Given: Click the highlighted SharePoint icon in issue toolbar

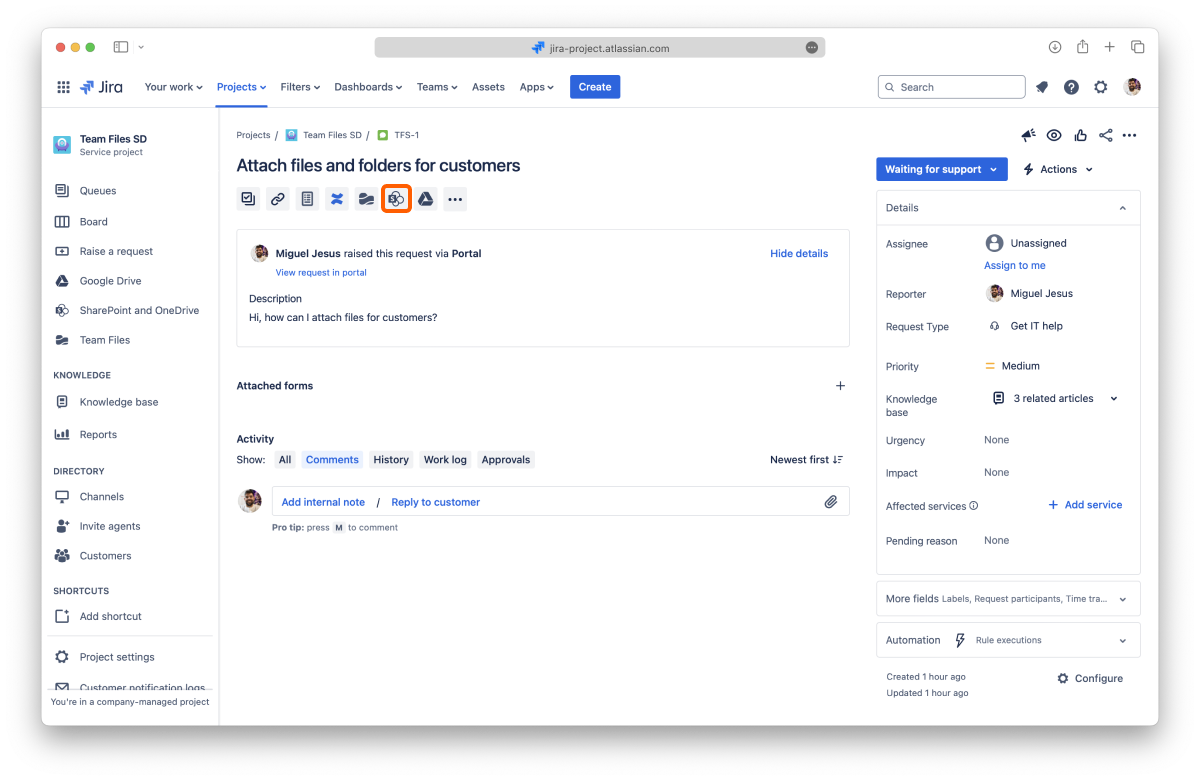Looking at the screenshot, I should tap(396, 199).
